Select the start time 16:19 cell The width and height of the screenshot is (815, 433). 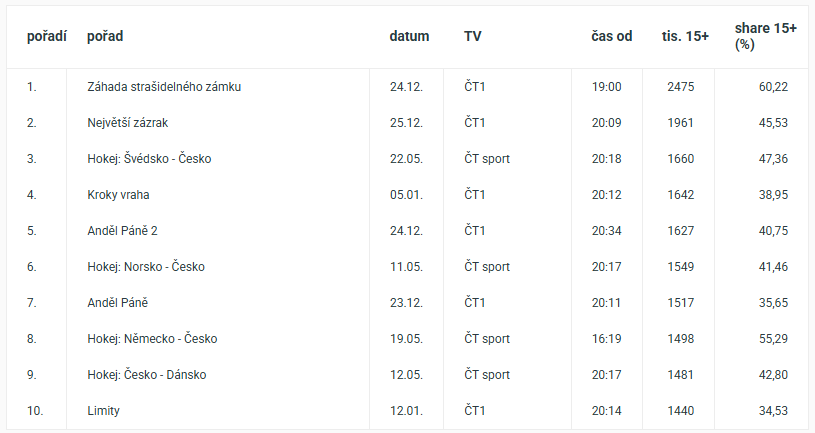(606, 339)
